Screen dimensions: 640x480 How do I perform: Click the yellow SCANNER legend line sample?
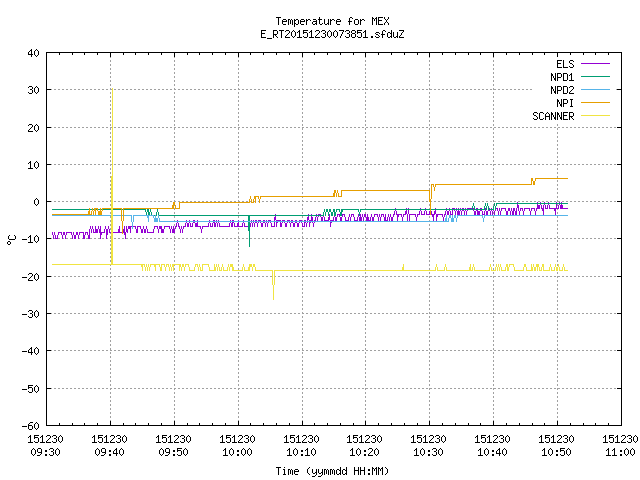596,116
